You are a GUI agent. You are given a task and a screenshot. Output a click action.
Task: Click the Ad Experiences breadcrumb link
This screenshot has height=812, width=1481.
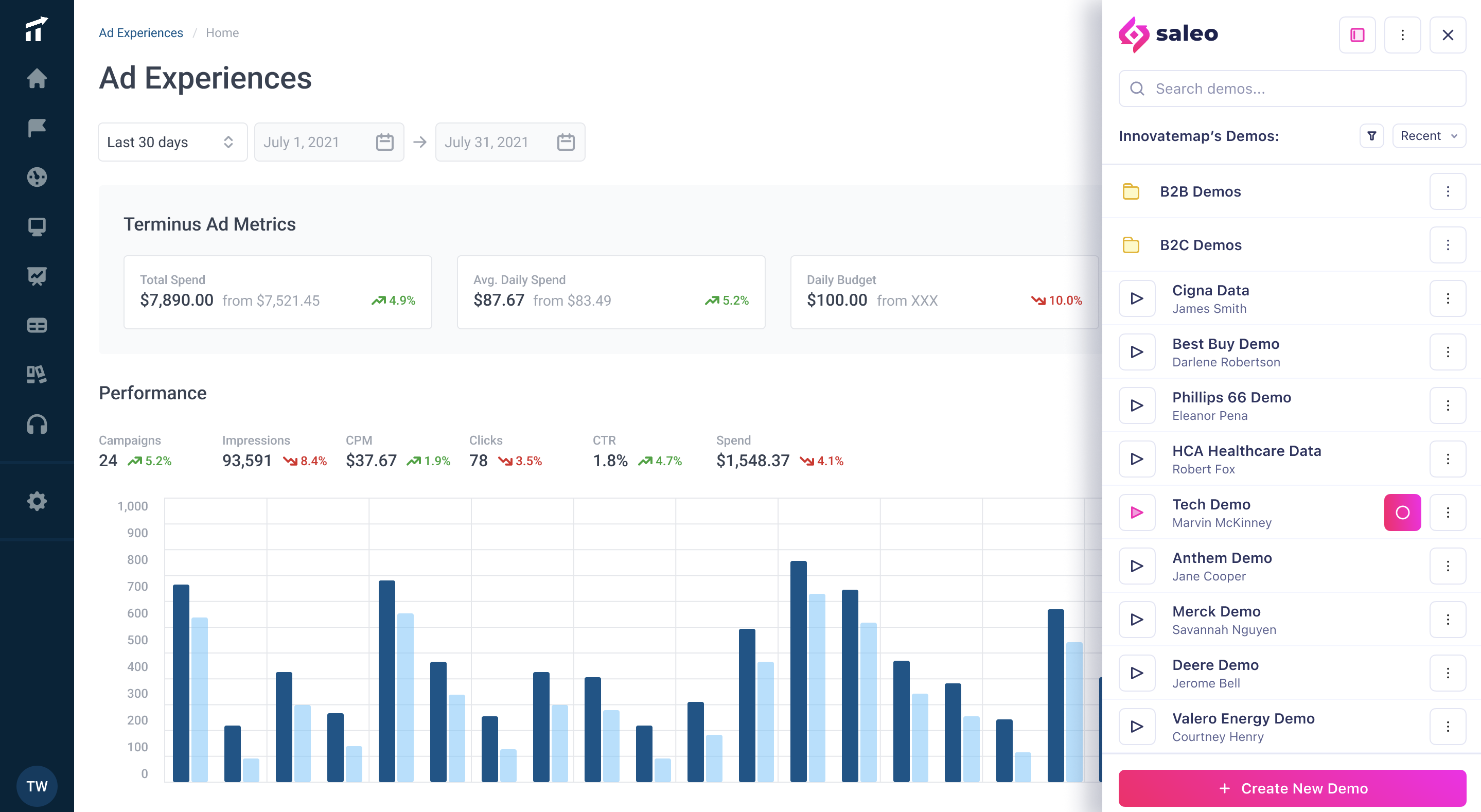pyautogui.click(x=140, y=33)
